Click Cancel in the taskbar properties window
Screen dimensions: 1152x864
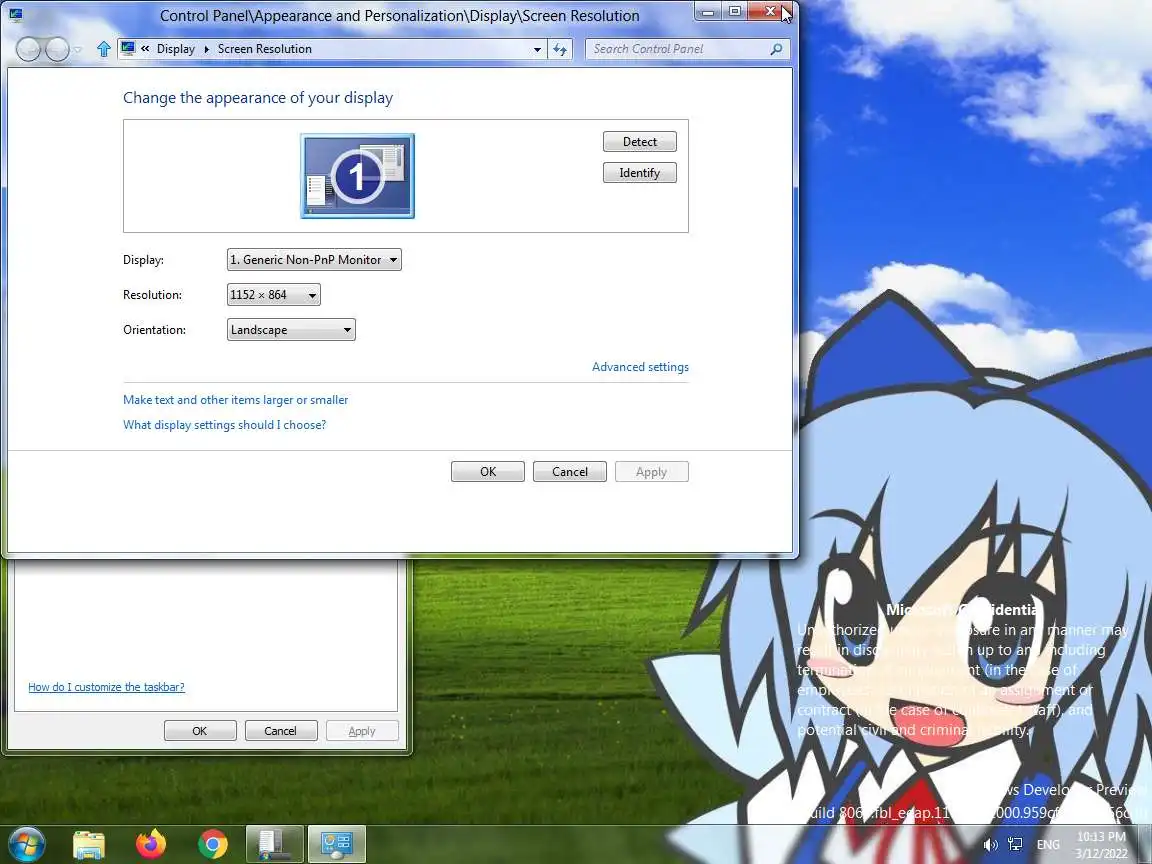point(281,731)
